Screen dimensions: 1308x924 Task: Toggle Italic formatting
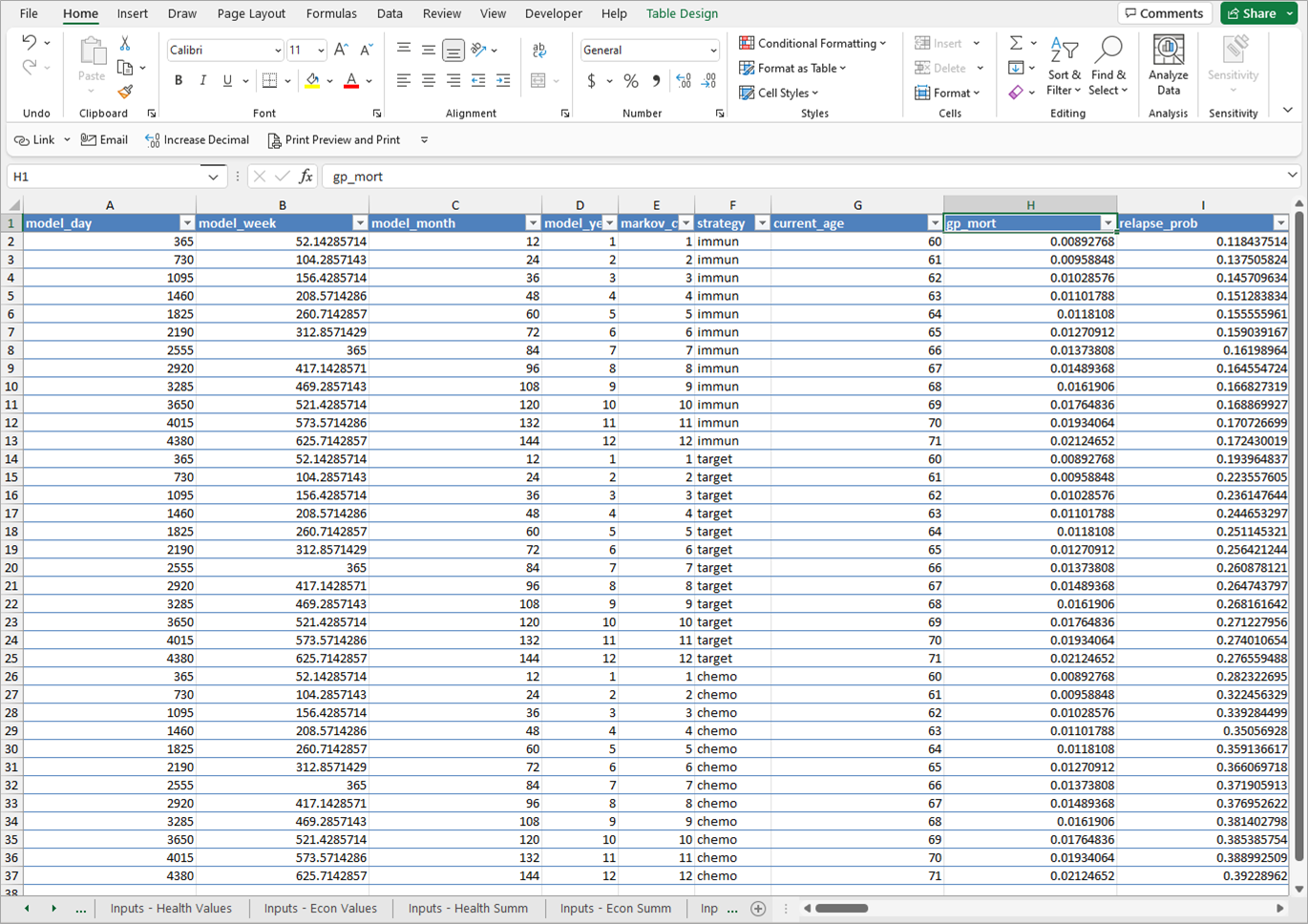click(202, 81)
